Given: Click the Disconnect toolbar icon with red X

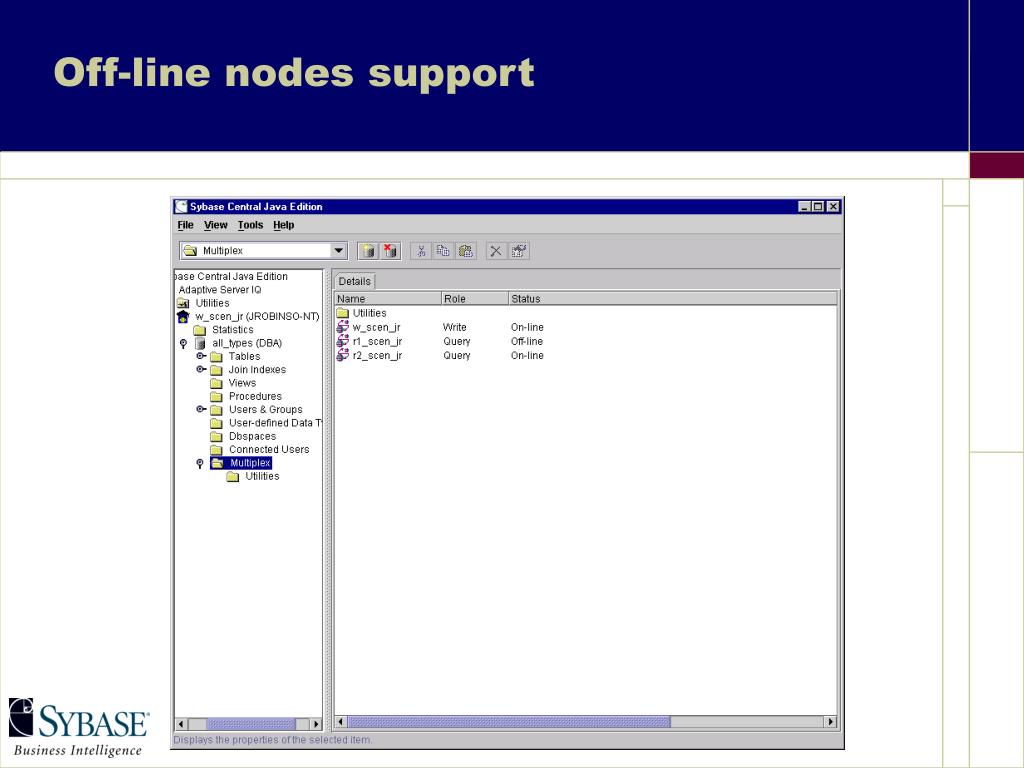Looking at the screenshot, I should click(x=391, y=251).
